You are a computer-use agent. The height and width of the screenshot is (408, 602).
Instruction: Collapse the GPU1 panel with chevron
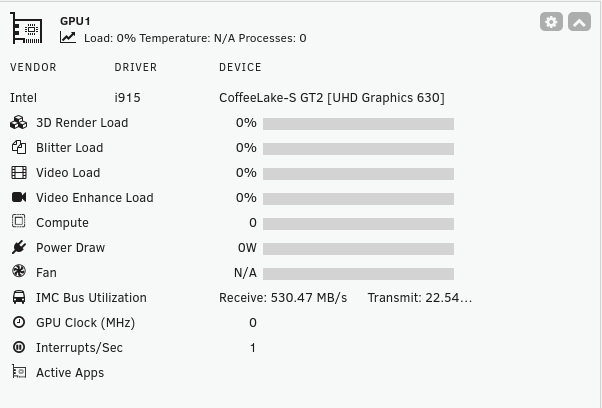[579, 22]
